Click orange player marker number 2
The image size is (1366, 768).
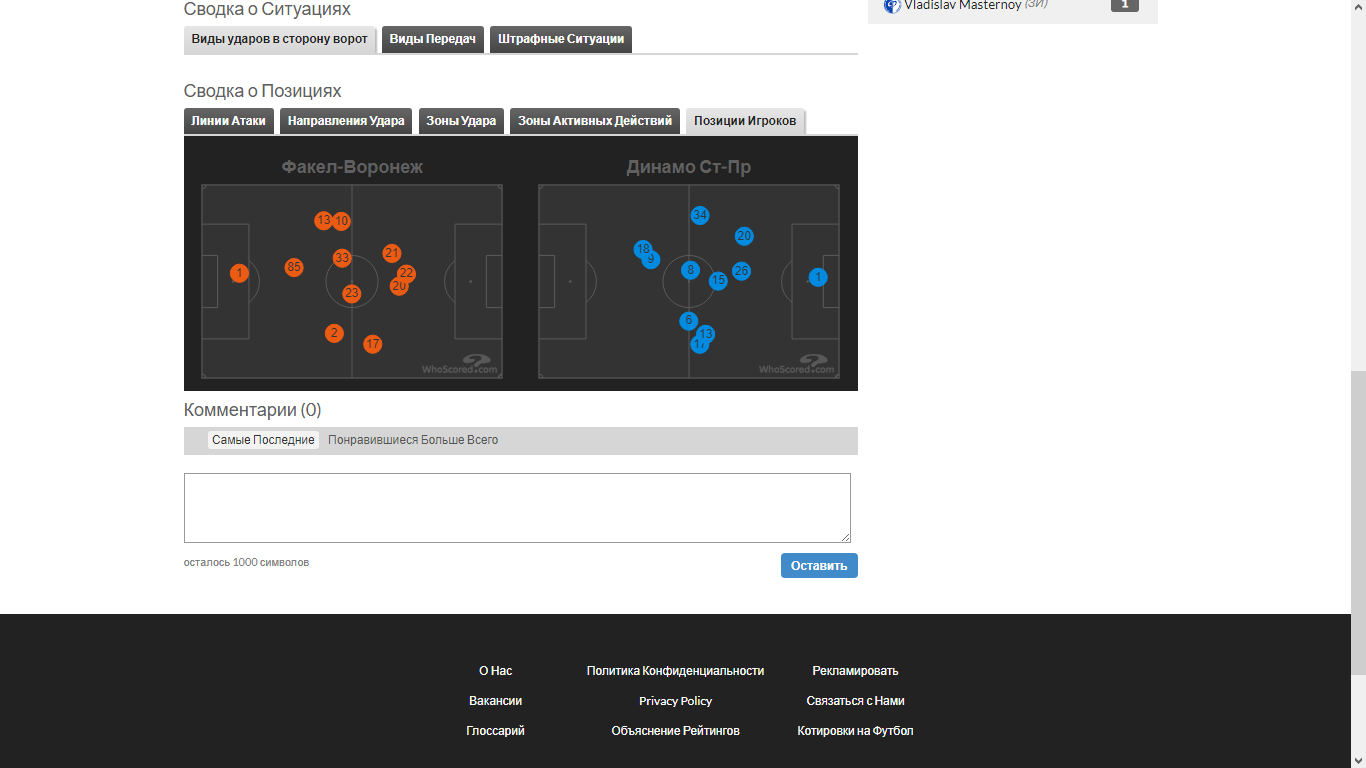point(334,333)
